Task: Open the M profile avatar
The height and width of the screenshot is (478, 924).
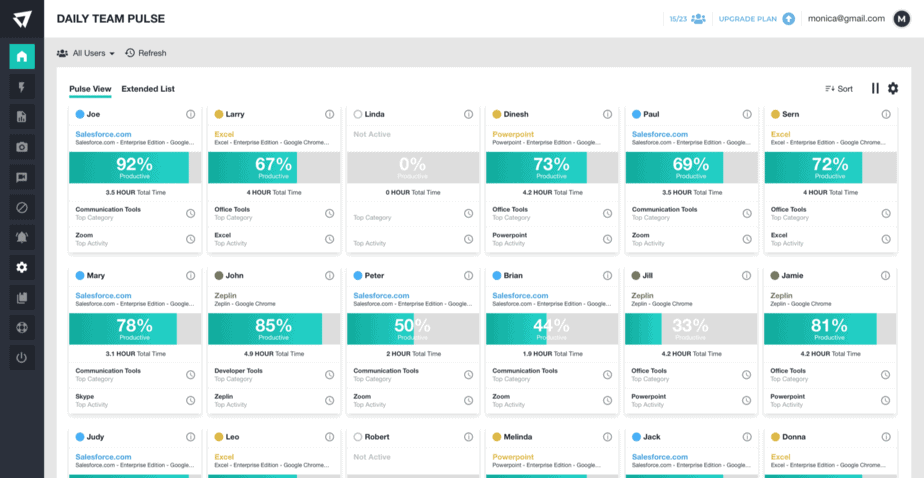Action: [902, 19]
